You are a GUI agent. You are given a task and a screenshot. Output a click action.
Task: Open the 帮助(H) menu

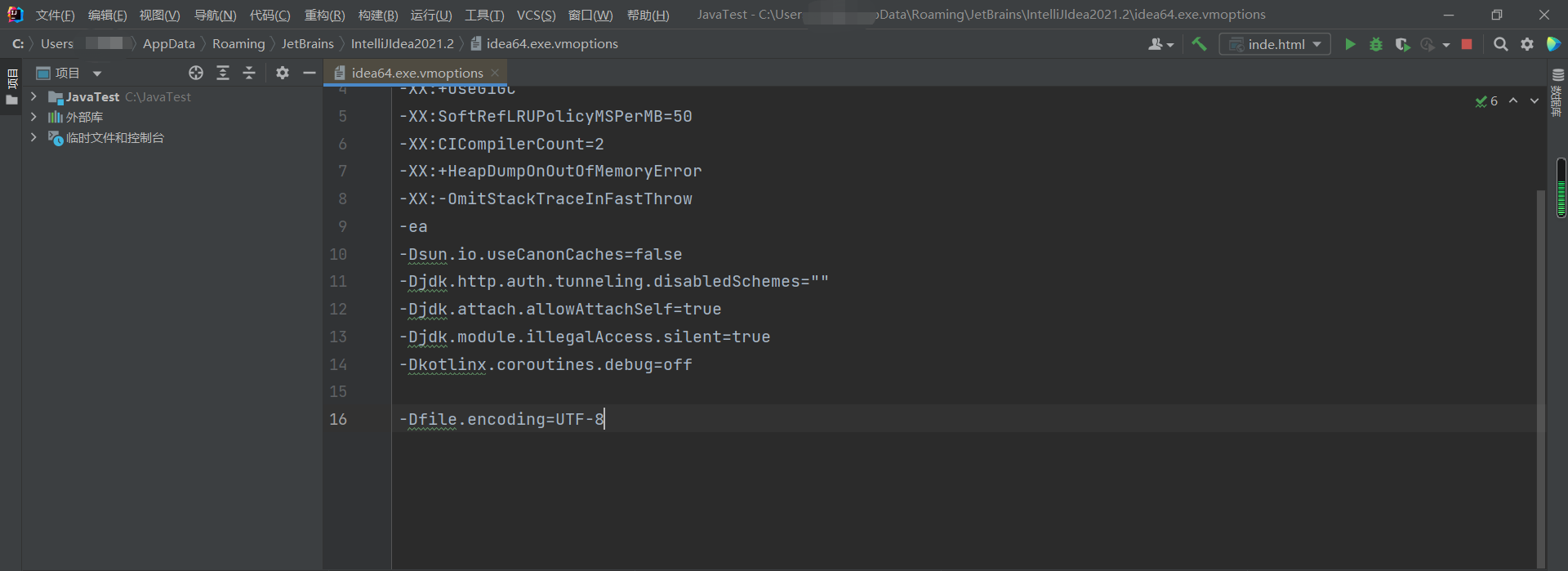648,16
